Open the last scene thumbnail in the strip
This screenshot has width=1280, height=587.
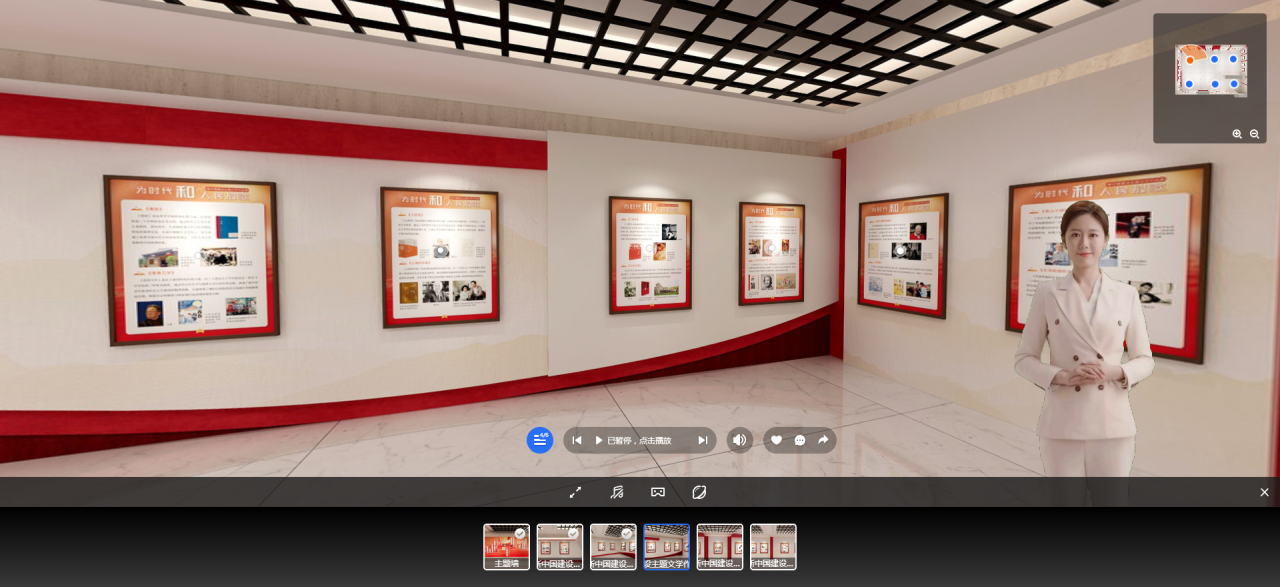[x=773, y=547]
